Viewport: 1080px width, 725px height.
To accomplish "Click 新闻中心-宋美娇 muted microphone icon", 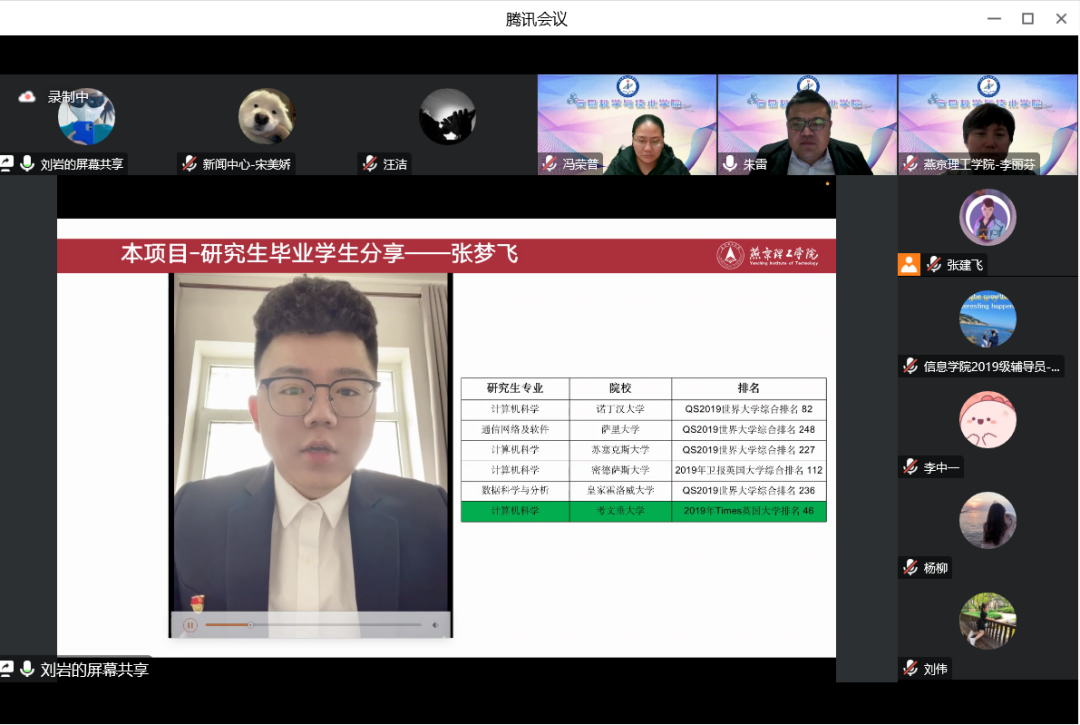I will (x=188, y=164).
